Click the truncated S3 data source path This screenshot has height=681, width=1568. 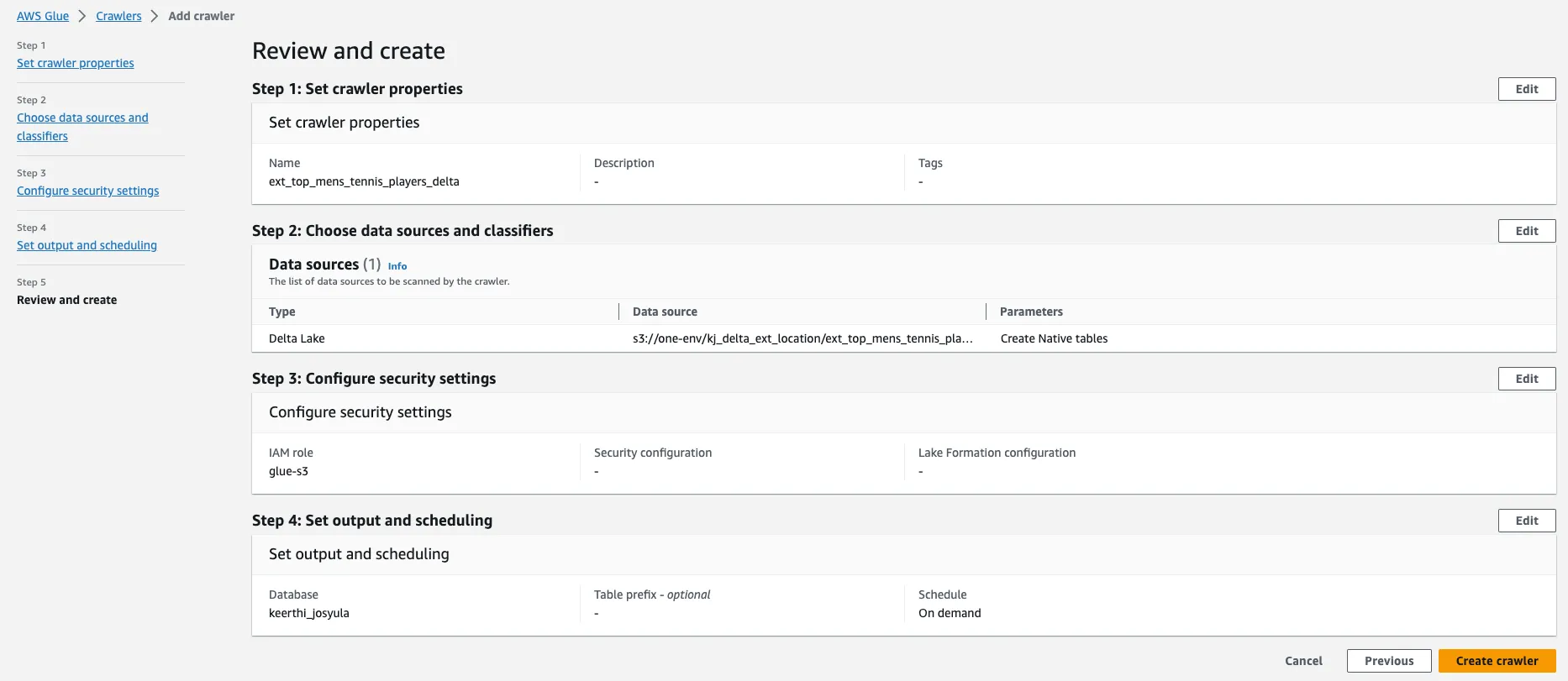coord(802,338)
